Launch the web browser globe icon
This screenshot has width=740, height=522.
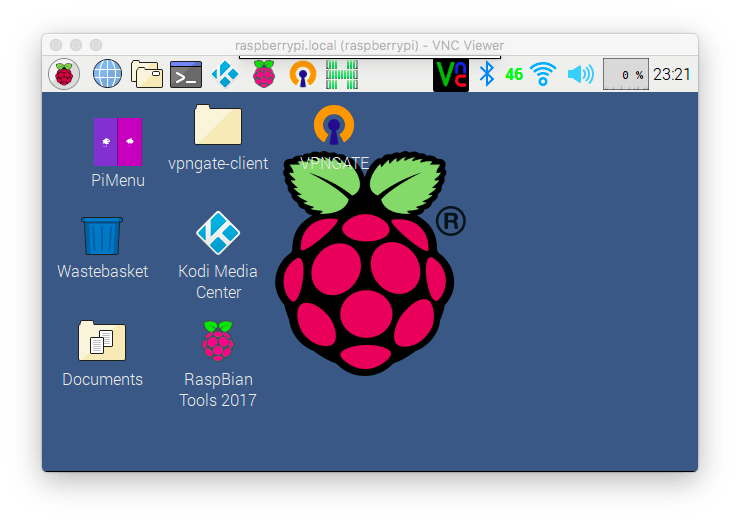tap(107, 74)
